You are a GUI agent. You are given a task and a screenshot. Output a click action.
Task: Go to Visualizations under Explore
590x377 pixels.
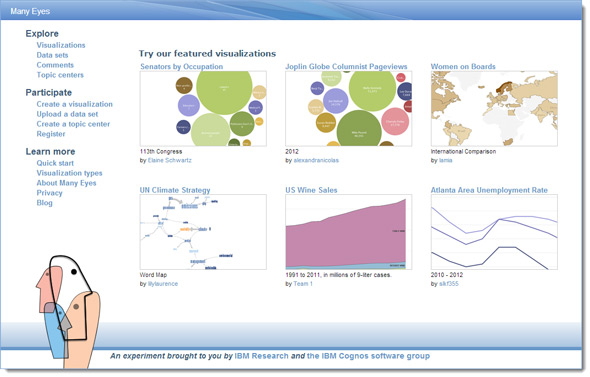tap(61, 45)
